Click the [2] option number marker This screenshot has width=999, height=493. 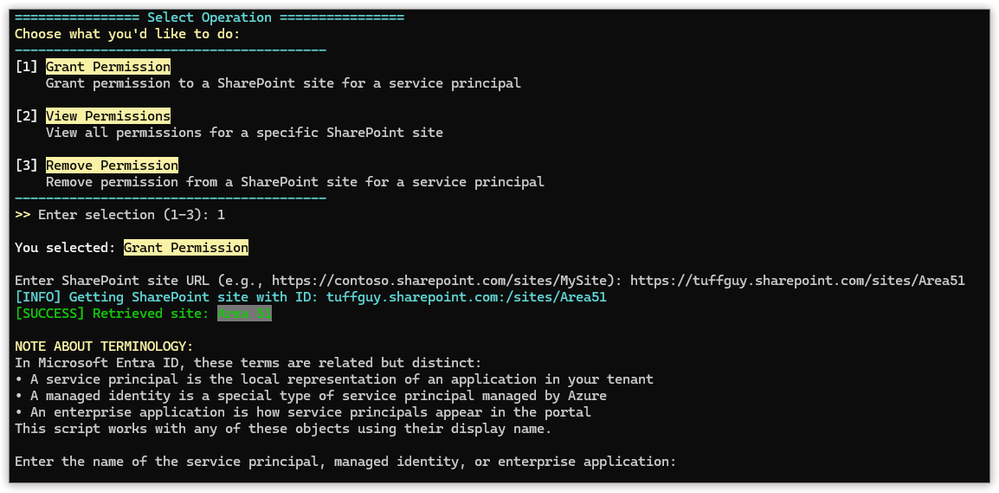[26, 116]
